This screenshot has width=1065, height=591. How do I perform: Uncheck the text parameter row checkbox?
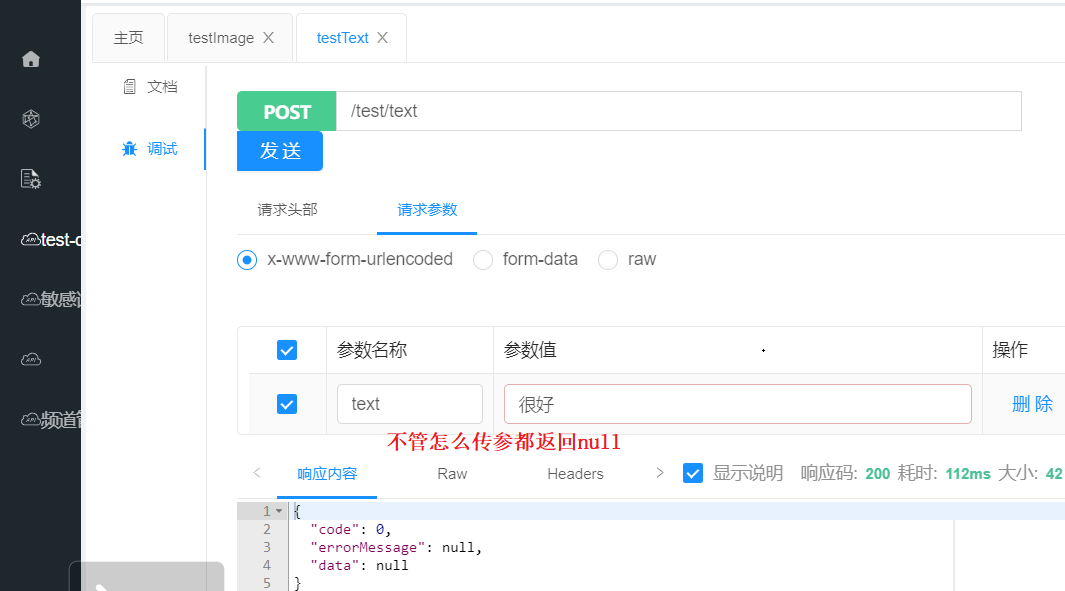click(x=286, y=404)
